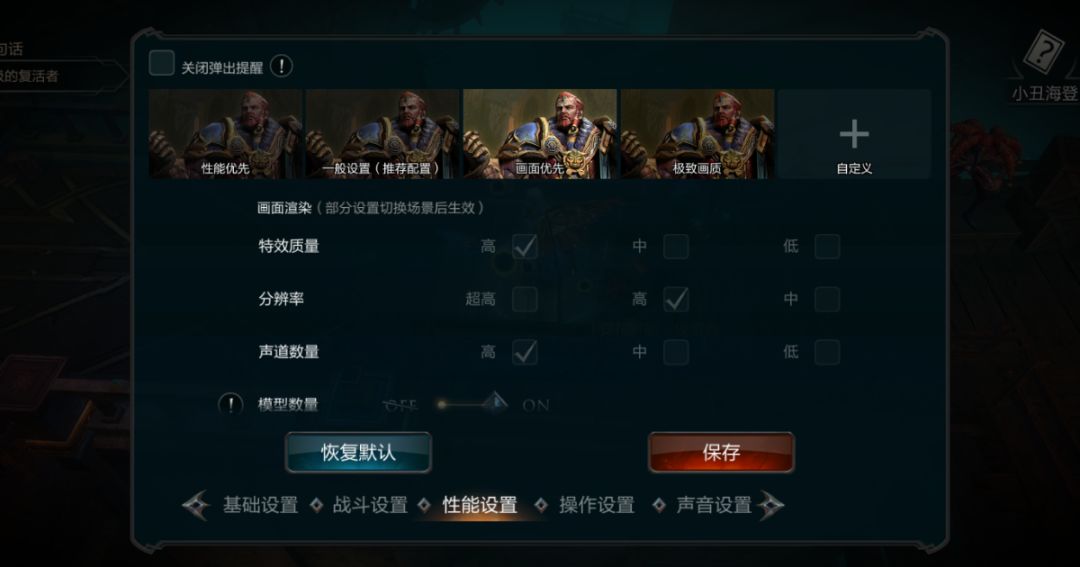Set 声道数量 to 低

coord(827,352)
